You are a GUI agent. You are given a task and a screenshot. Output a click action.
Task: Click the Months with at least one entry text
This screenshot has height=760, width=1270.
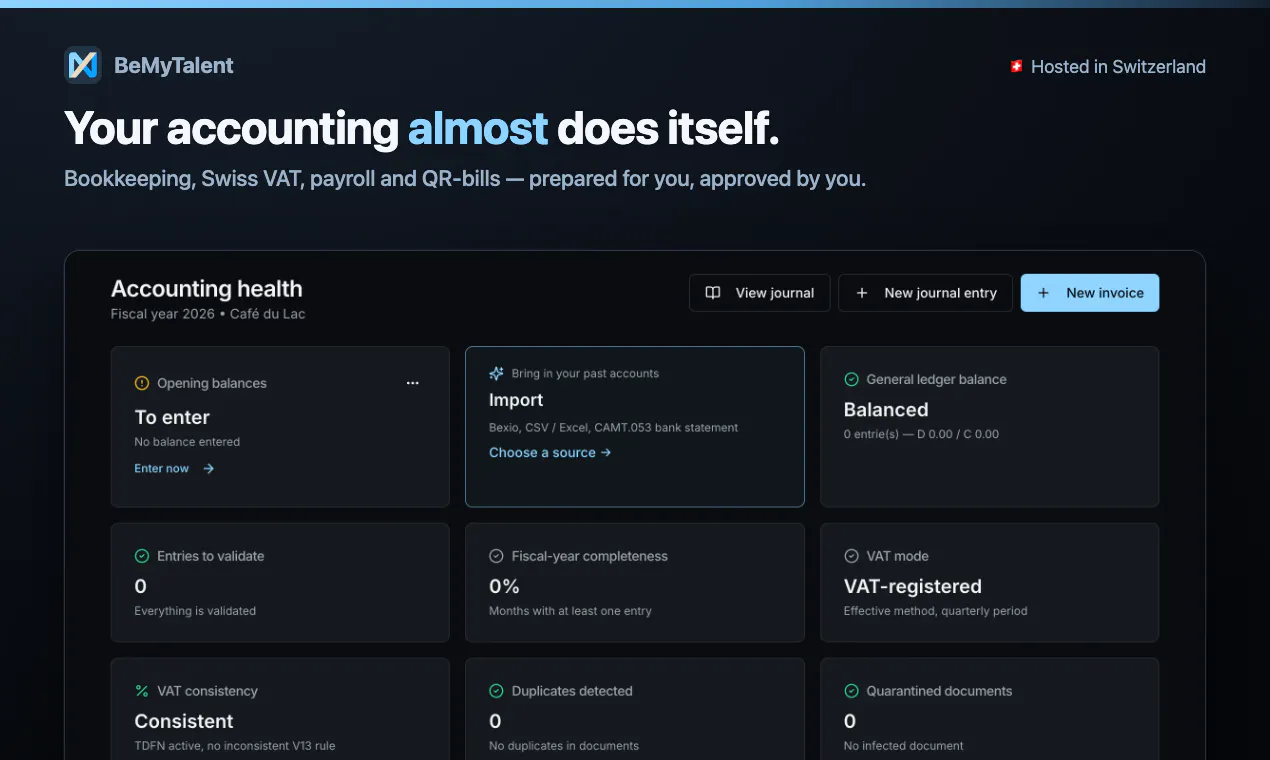pyautogui.click(x=570, y=611)
